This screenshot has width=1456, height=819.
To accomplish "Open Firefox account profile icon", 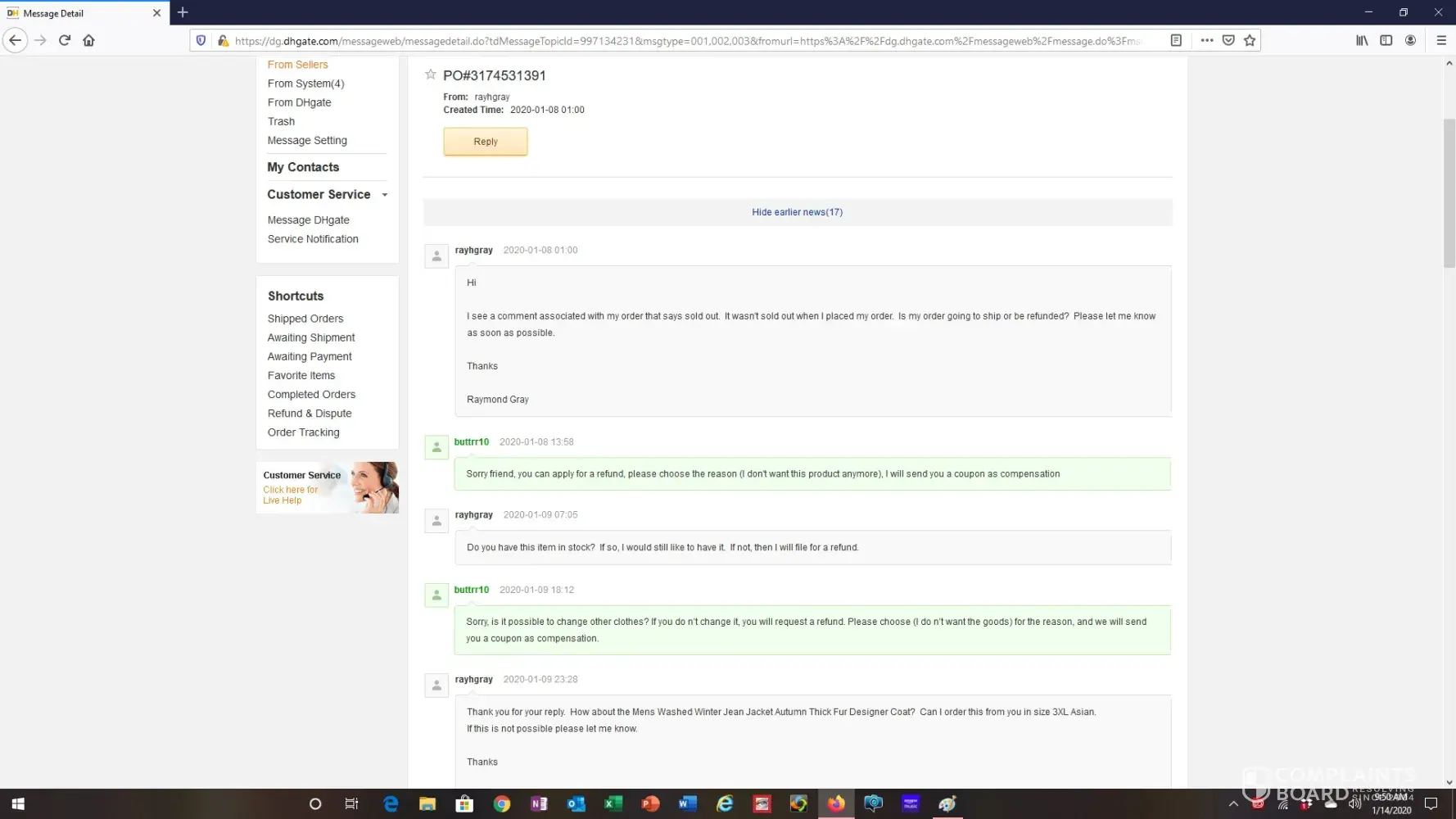I will pyautogui.click(x=1410, y=40).
